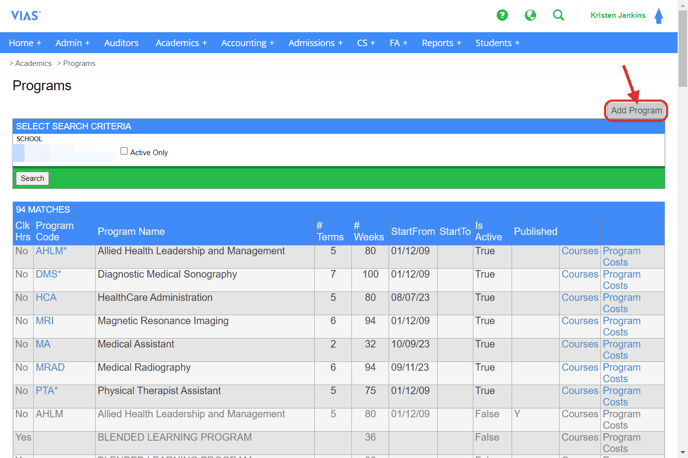Viewport: 688px width, 458px height.
Task: Click the green help question mark icon
Action: click(x=502, y=15)
